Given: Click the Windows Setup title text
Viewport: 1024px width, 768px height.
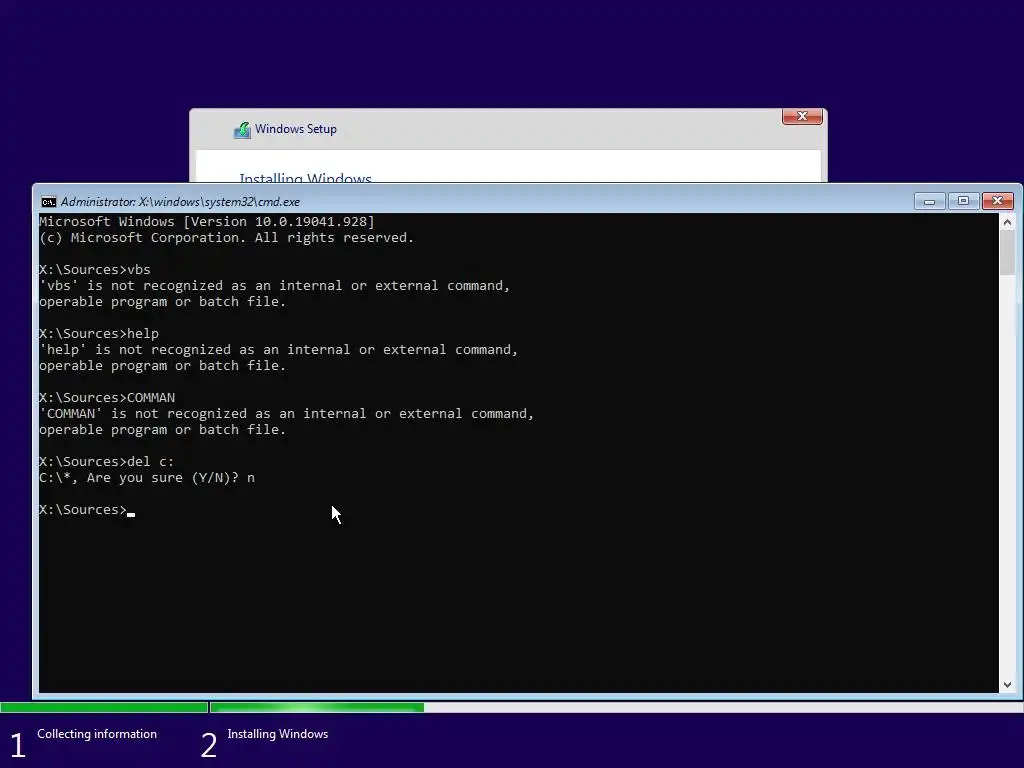Looking at the screenshot, I should pyautogui.click(x=296, y=129).
